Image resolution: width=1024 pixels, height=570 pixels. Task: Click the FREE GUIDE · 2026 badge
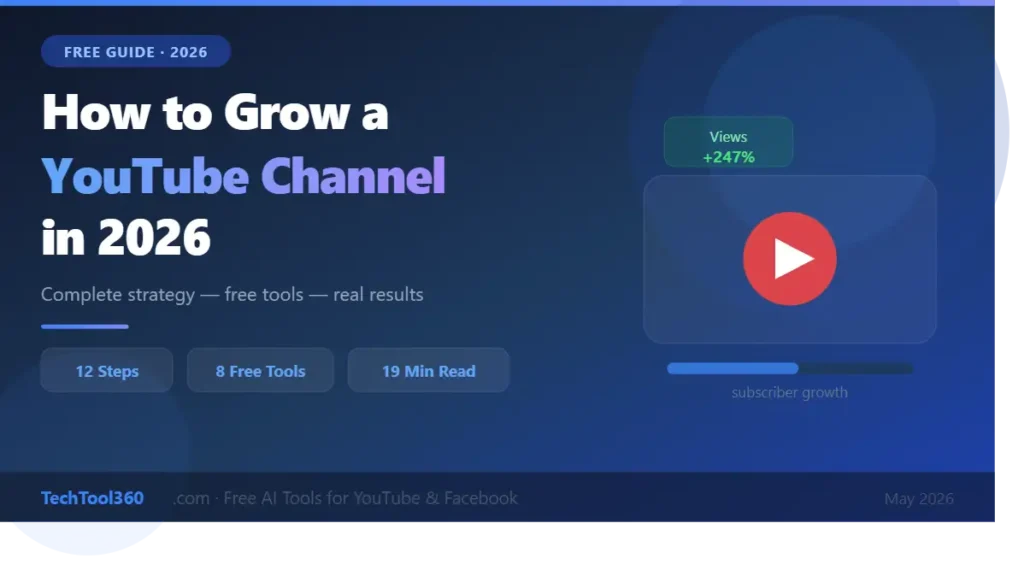[x=136, y=52]
